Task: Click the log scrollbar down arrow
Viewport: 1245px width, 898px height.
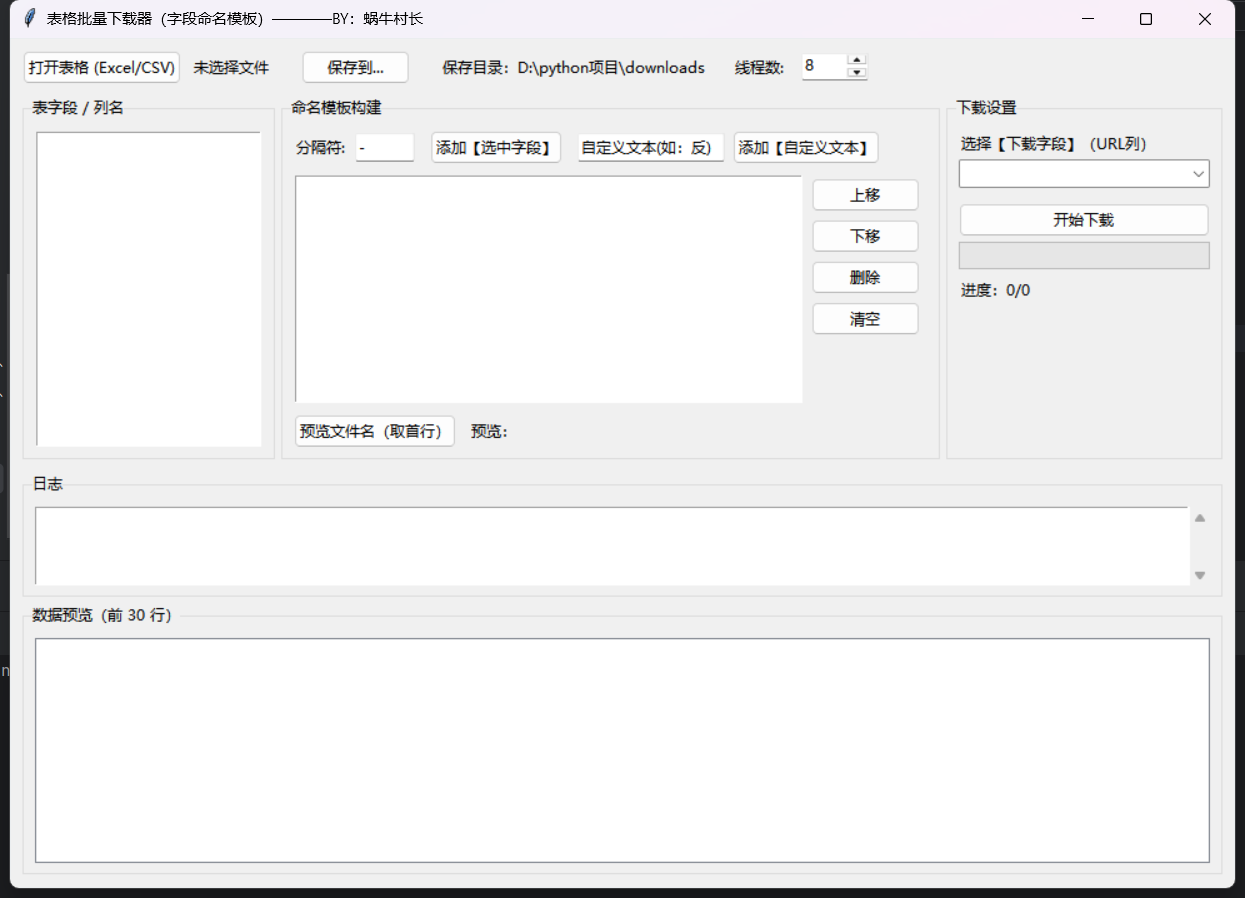Action: [1200, 575]
